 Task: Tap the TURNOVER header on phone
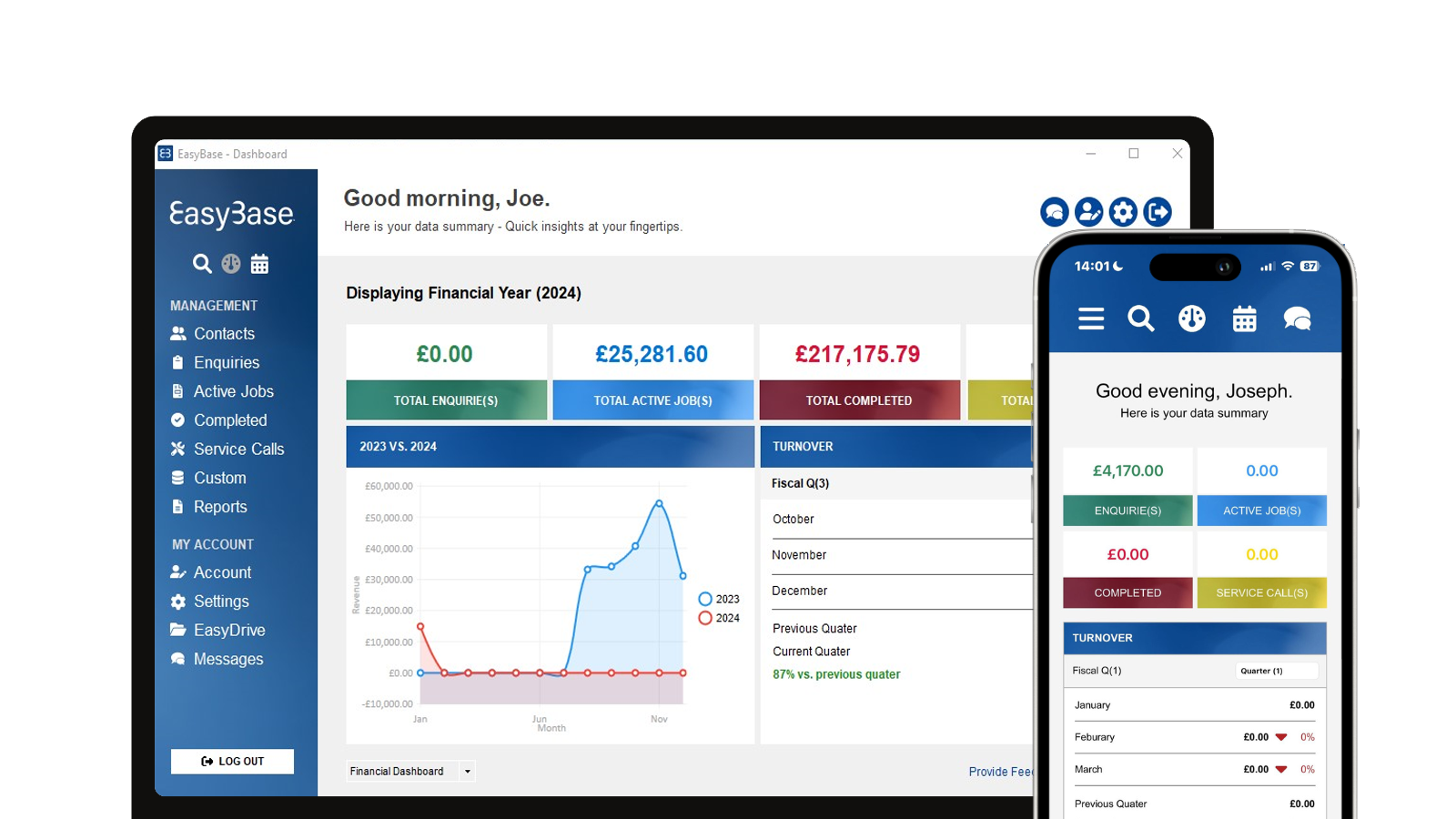pyautogui.click(x=1194, y=638)
